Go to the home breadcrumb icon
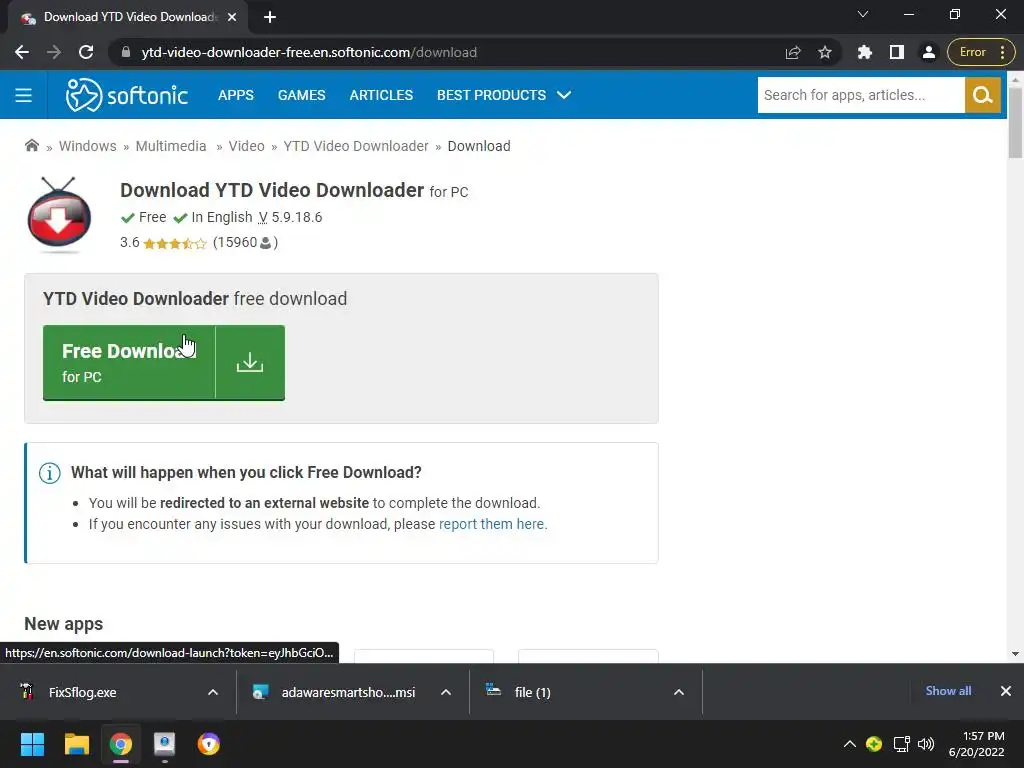 coord(31,146)
